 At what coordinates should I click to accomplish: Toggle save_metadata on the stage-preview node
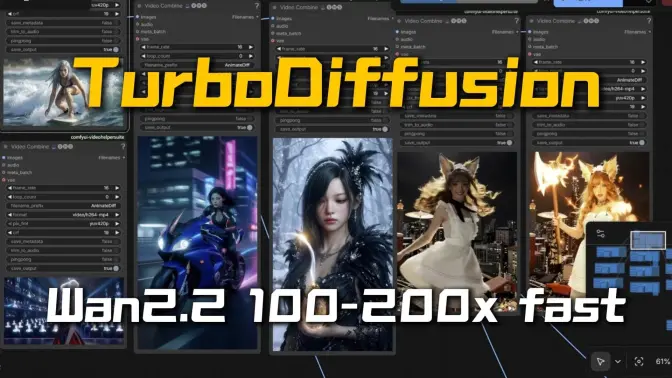[x=63, y=241]
